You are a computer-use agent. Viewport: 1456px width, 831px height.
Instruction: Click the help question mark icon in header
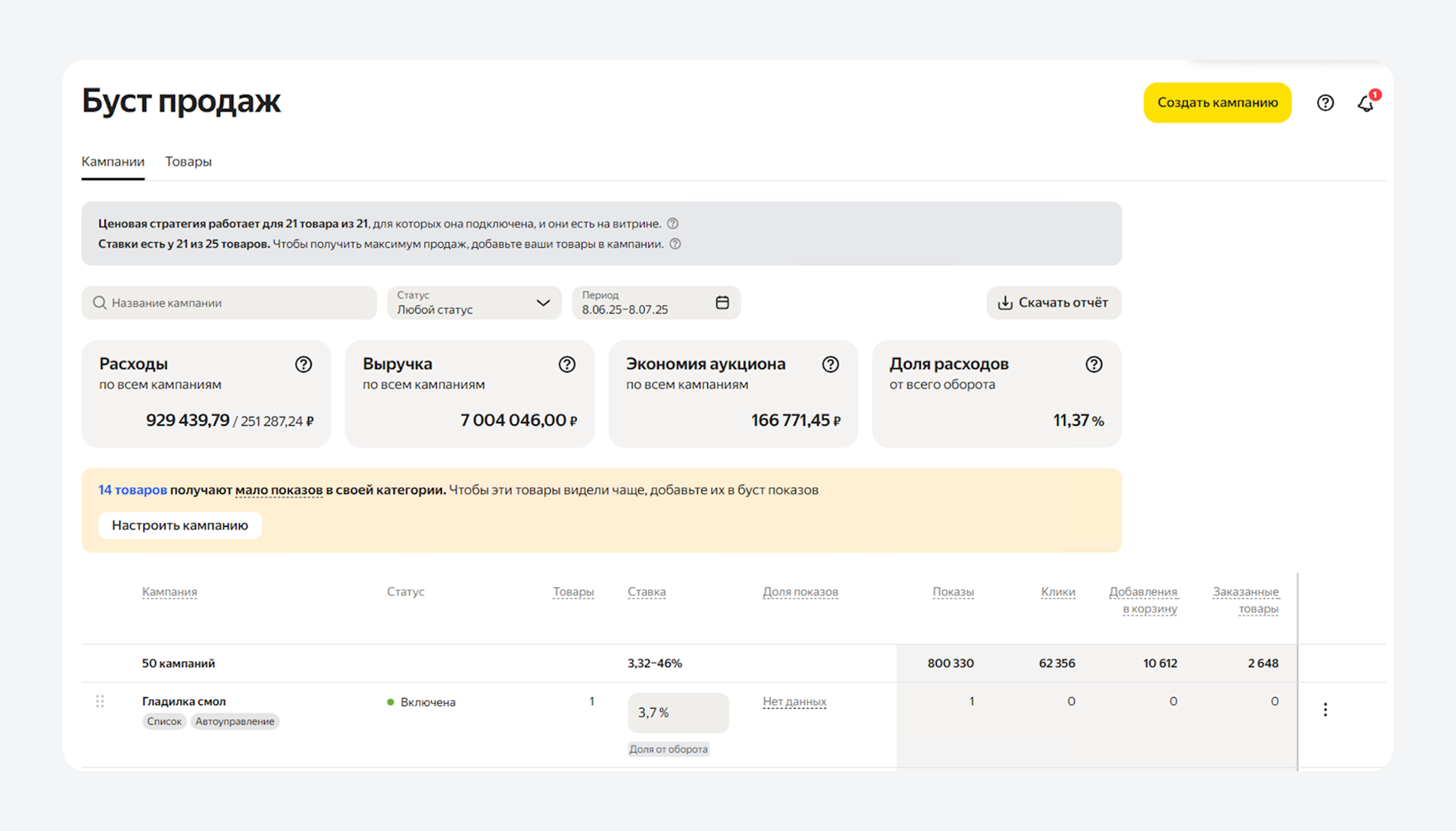[1325, 103]
